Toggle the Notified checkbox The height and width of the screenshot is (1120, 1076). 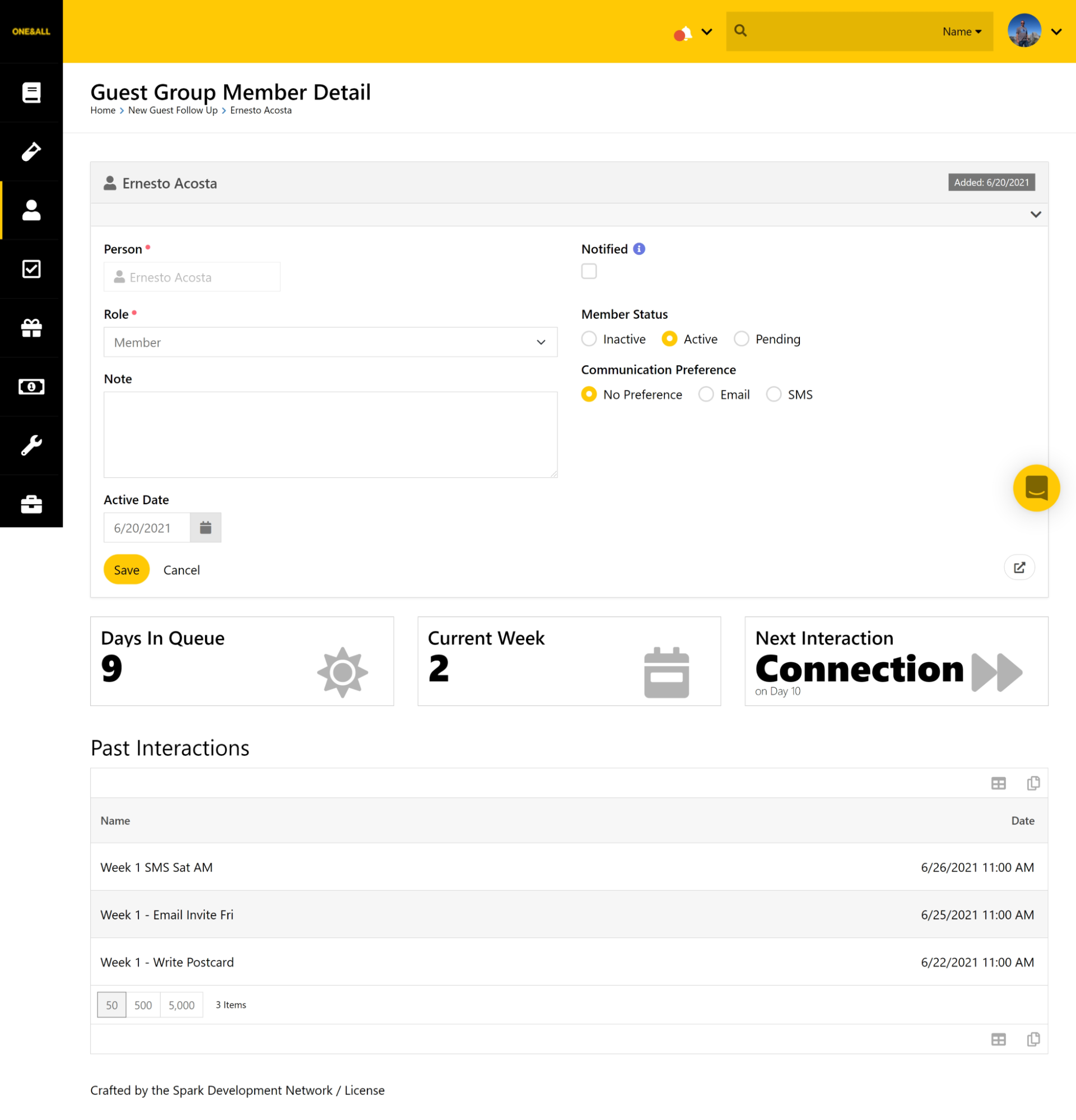pos(589,271)
